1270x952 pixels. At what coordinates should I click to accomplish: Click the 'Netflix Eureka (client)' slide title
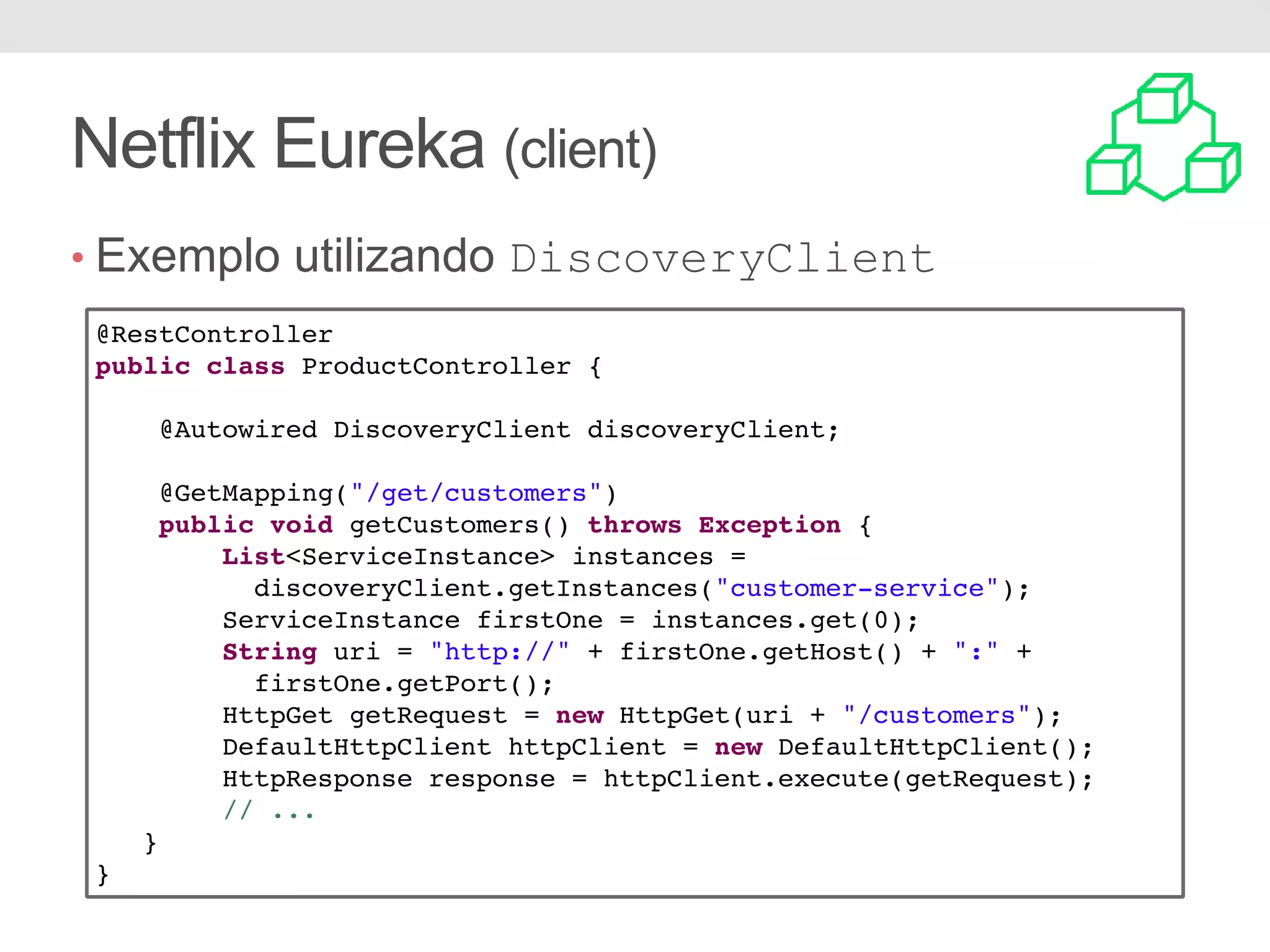click(x=365, y=145)
